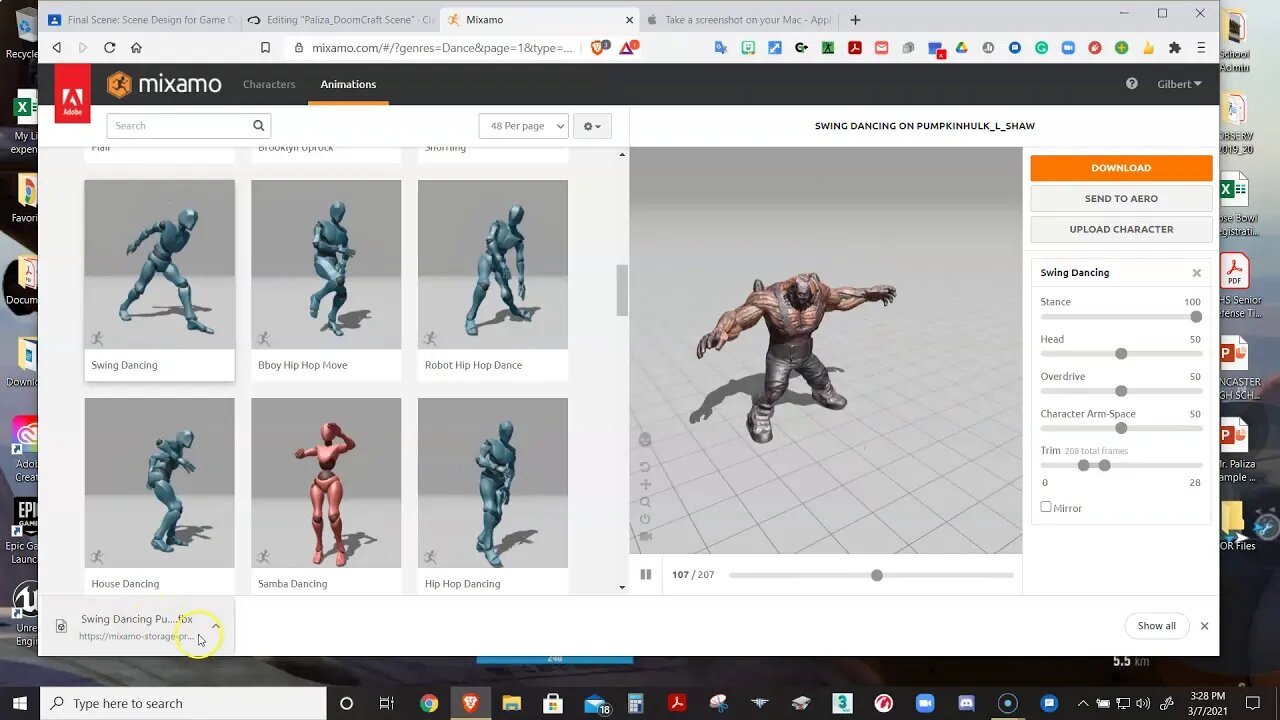Adjust the Stance slider handle
The image size is (1280, 720).
tap(1196, 316)
